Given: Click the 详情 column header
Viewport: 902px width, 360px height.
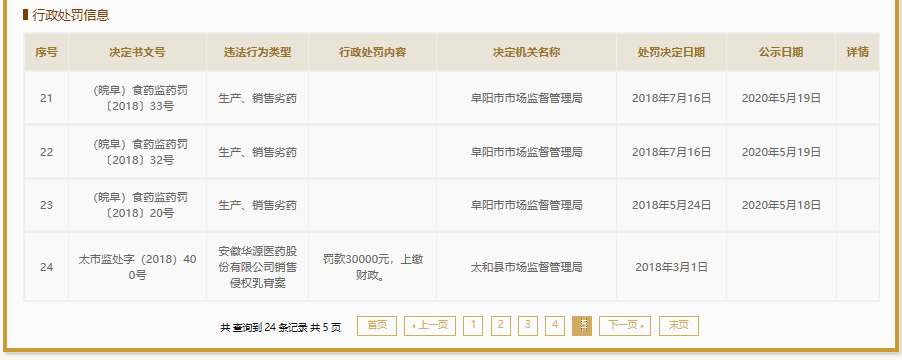Looking at the screenshot, I should [x=858, y=52].
